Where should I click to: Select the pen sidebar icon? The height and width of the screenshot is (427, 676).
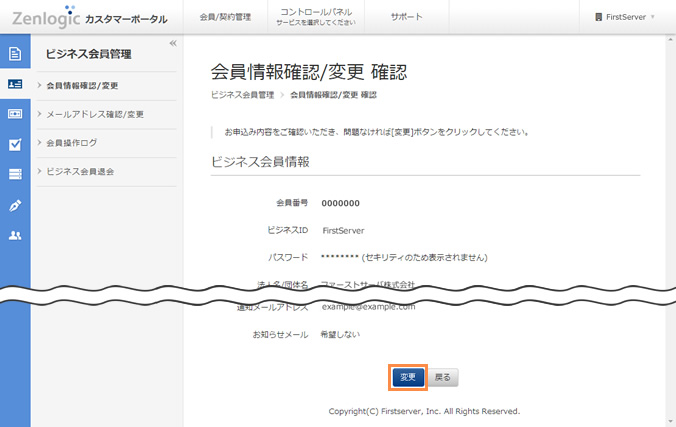(x=15, y=205)
